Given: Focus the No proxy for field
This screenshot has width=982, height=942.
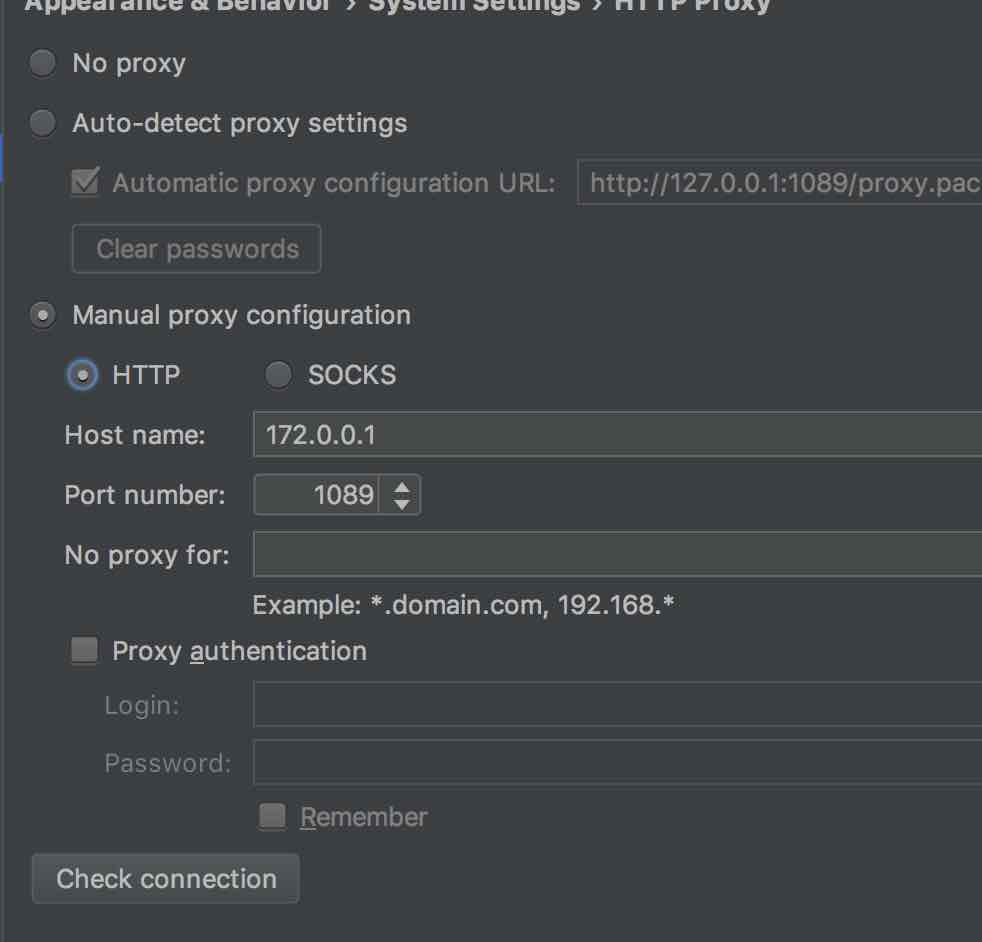Looking at the screenshot, I should pos(617,554).
